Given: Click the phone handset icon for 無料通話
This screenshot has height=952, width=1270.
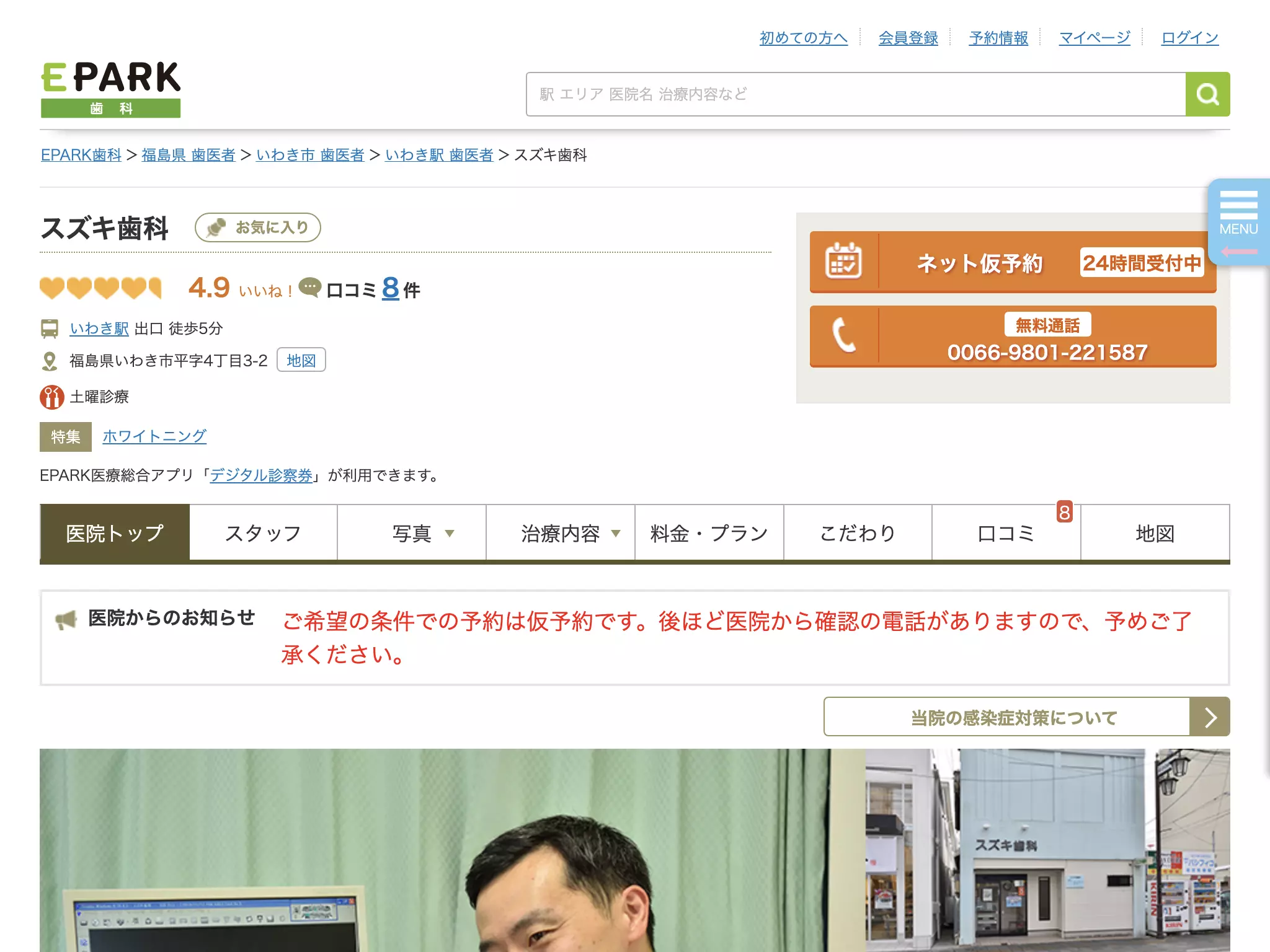Looking at the screenshot, I should (844, 335).
